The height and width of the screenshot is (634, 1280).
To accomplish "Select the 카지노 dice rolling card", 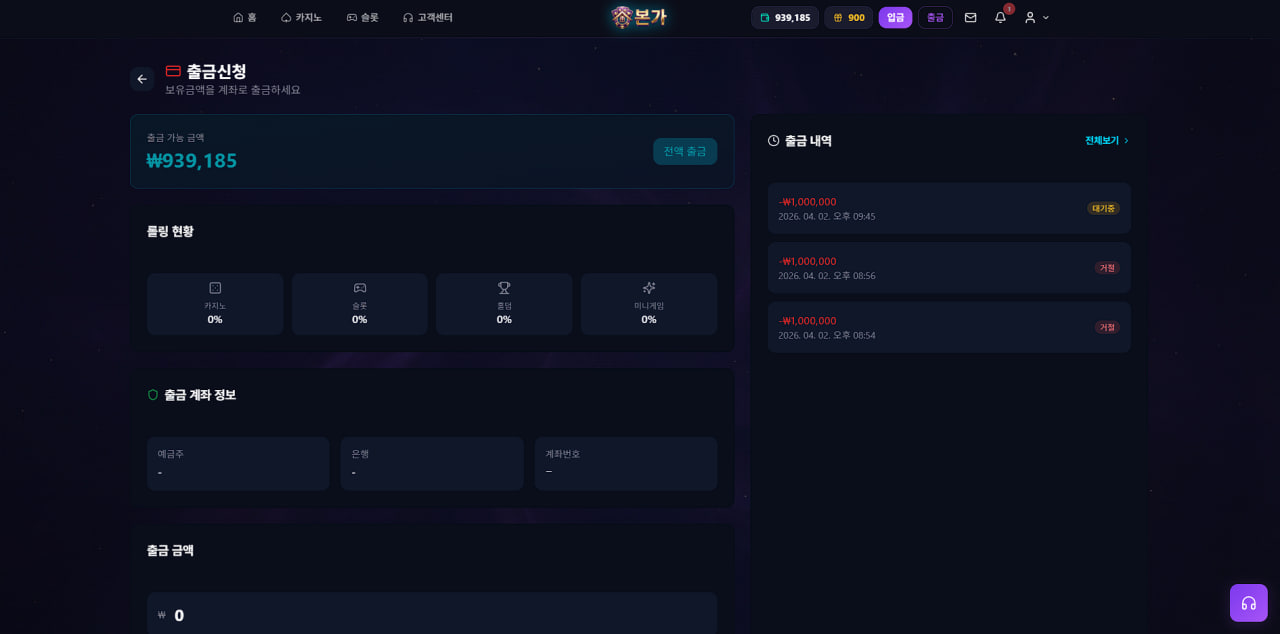I will (215, 304).
